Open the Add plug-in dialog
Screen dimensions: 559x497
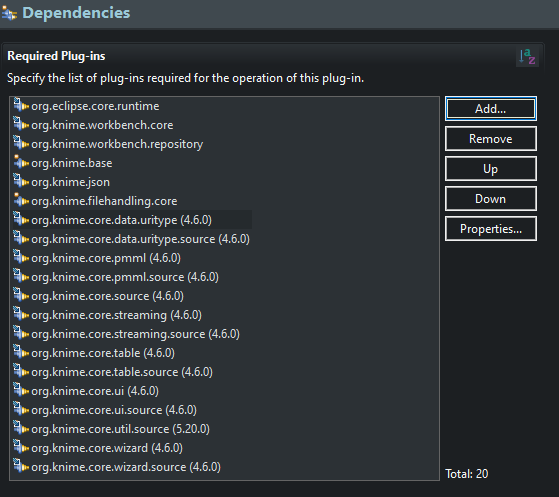tap(491, 109)
